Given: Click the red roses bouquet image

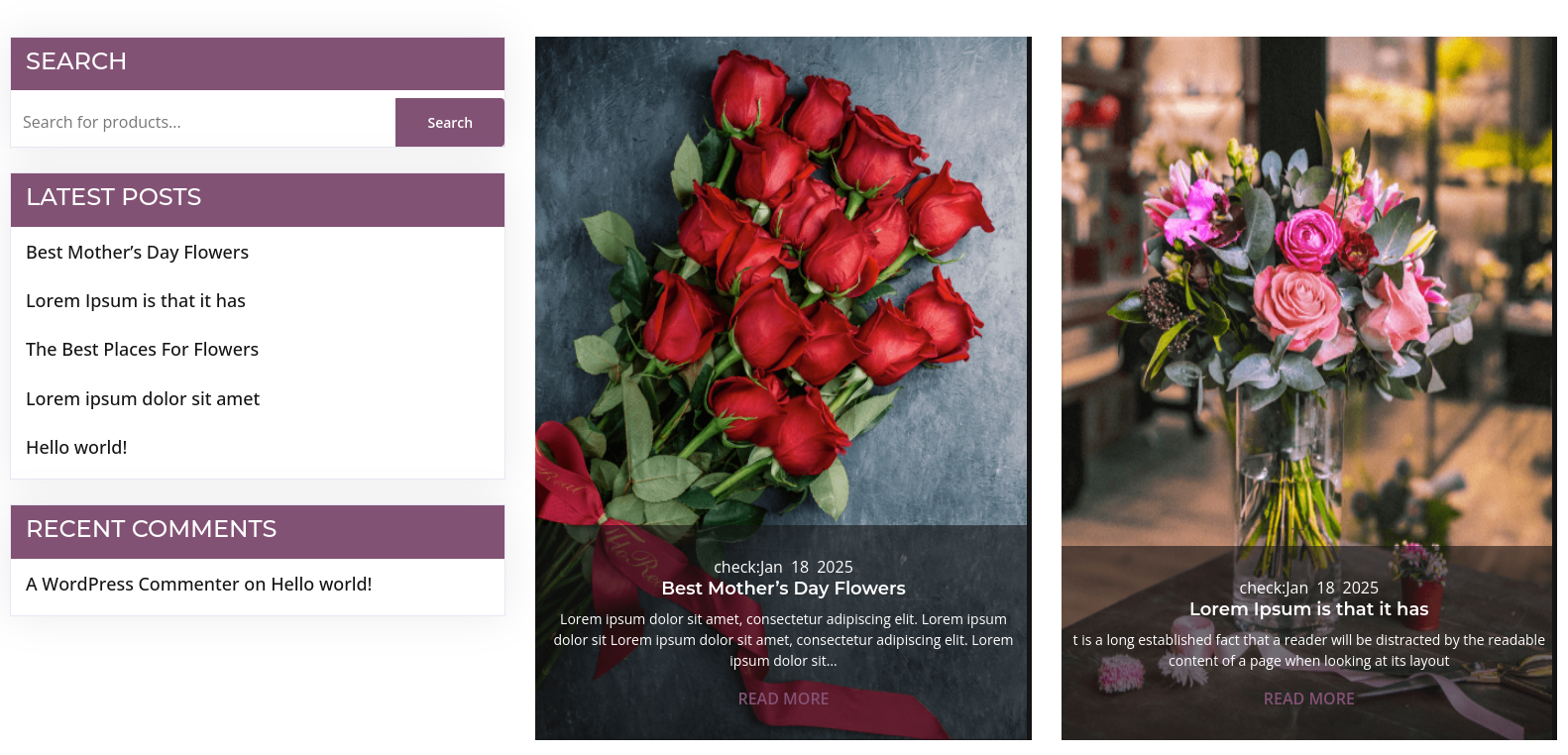Looking at the screenshot, I should pos(783,281).
